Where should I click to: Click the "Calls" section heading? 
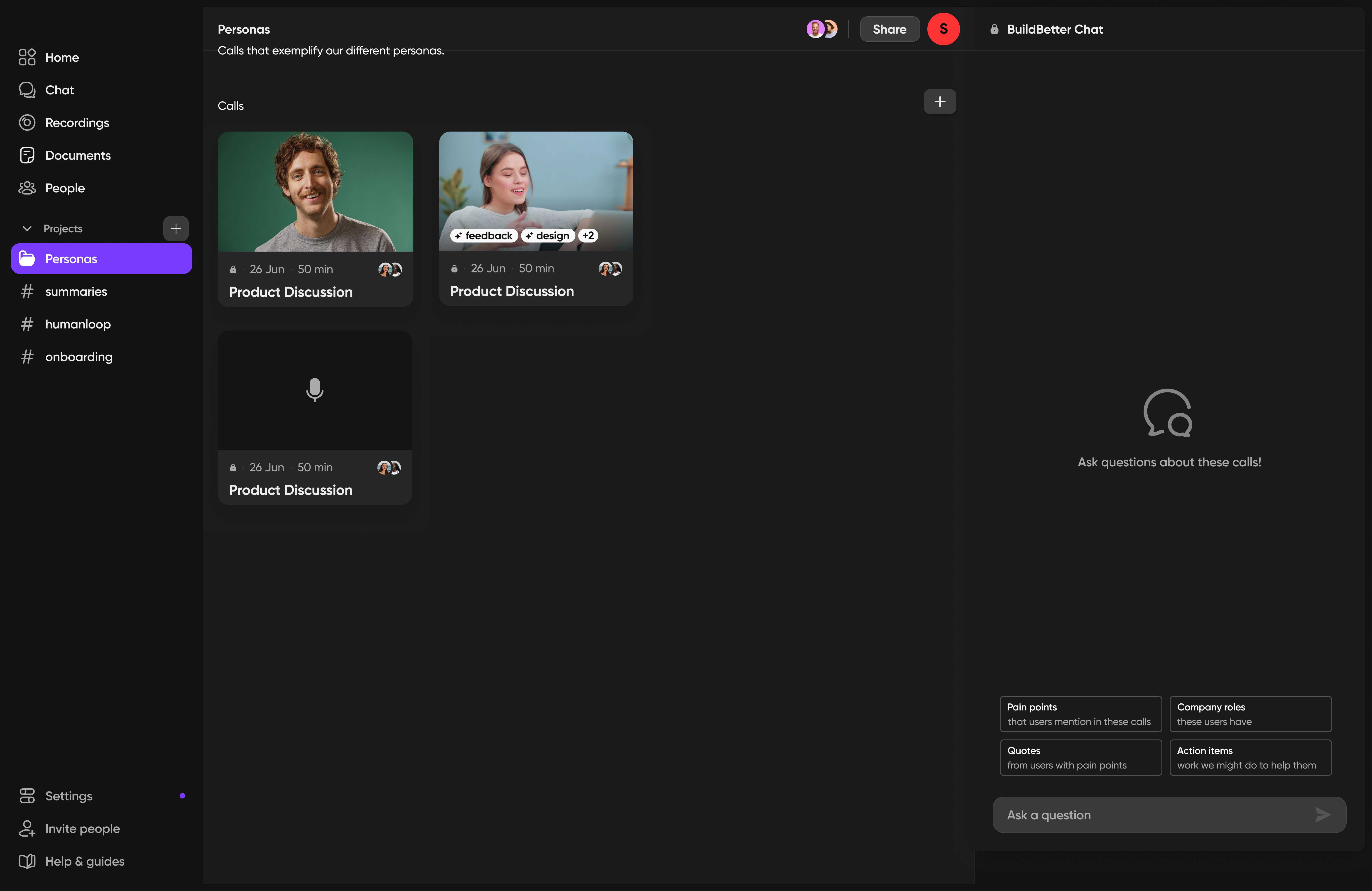click(230, 106)
